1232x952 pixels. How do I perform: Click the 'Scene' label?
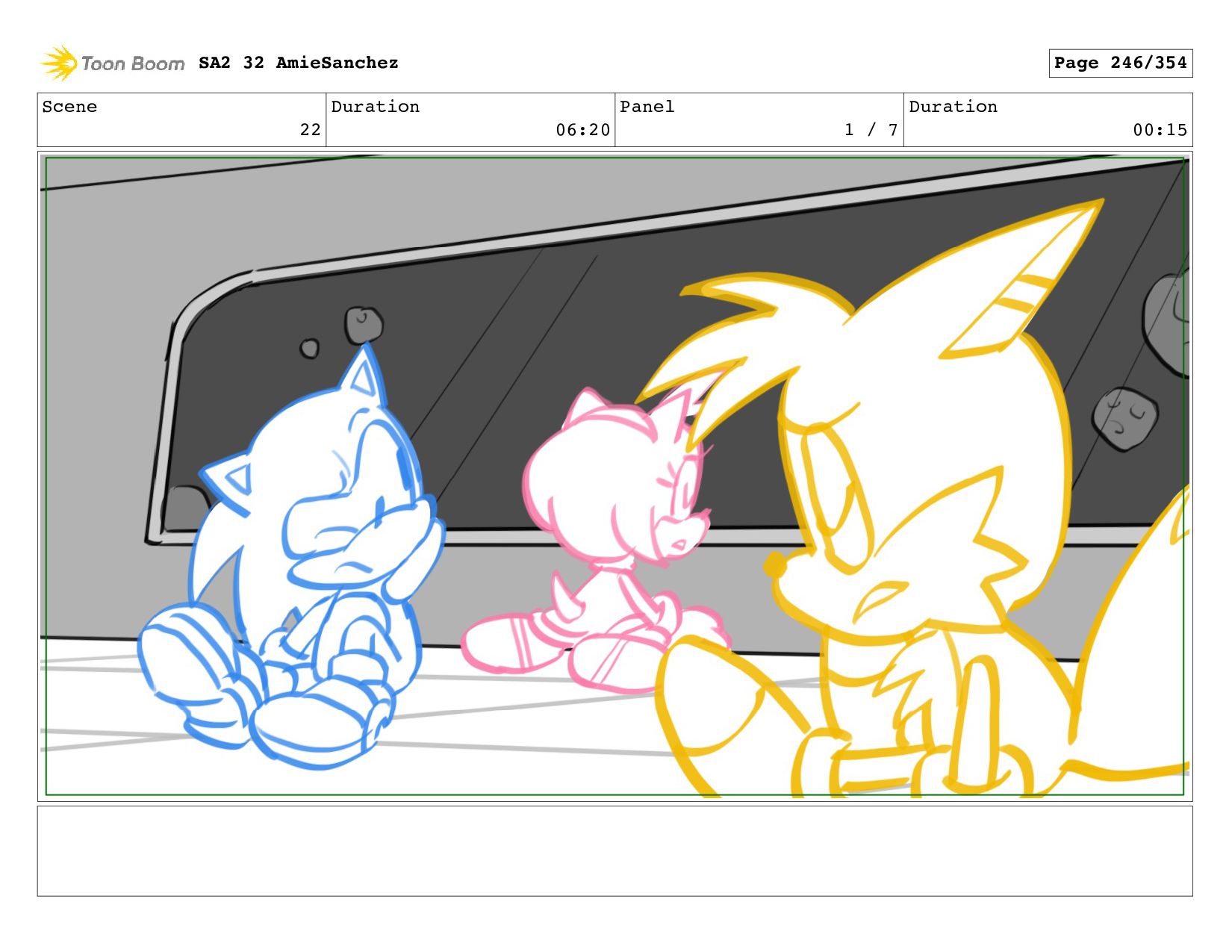point(69,107)
